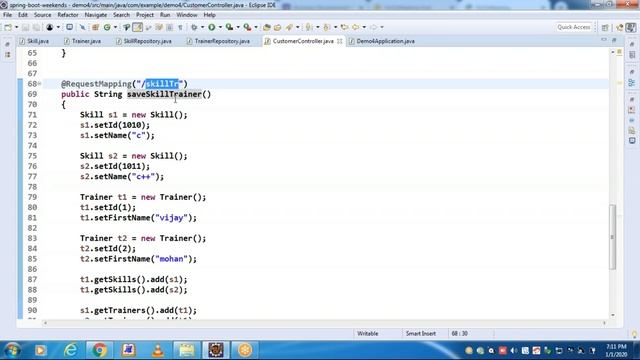Image resolution: width=640 pixels, height=360 pixels.
Task: Click the Coverage run icon
Action: [229, 27]
